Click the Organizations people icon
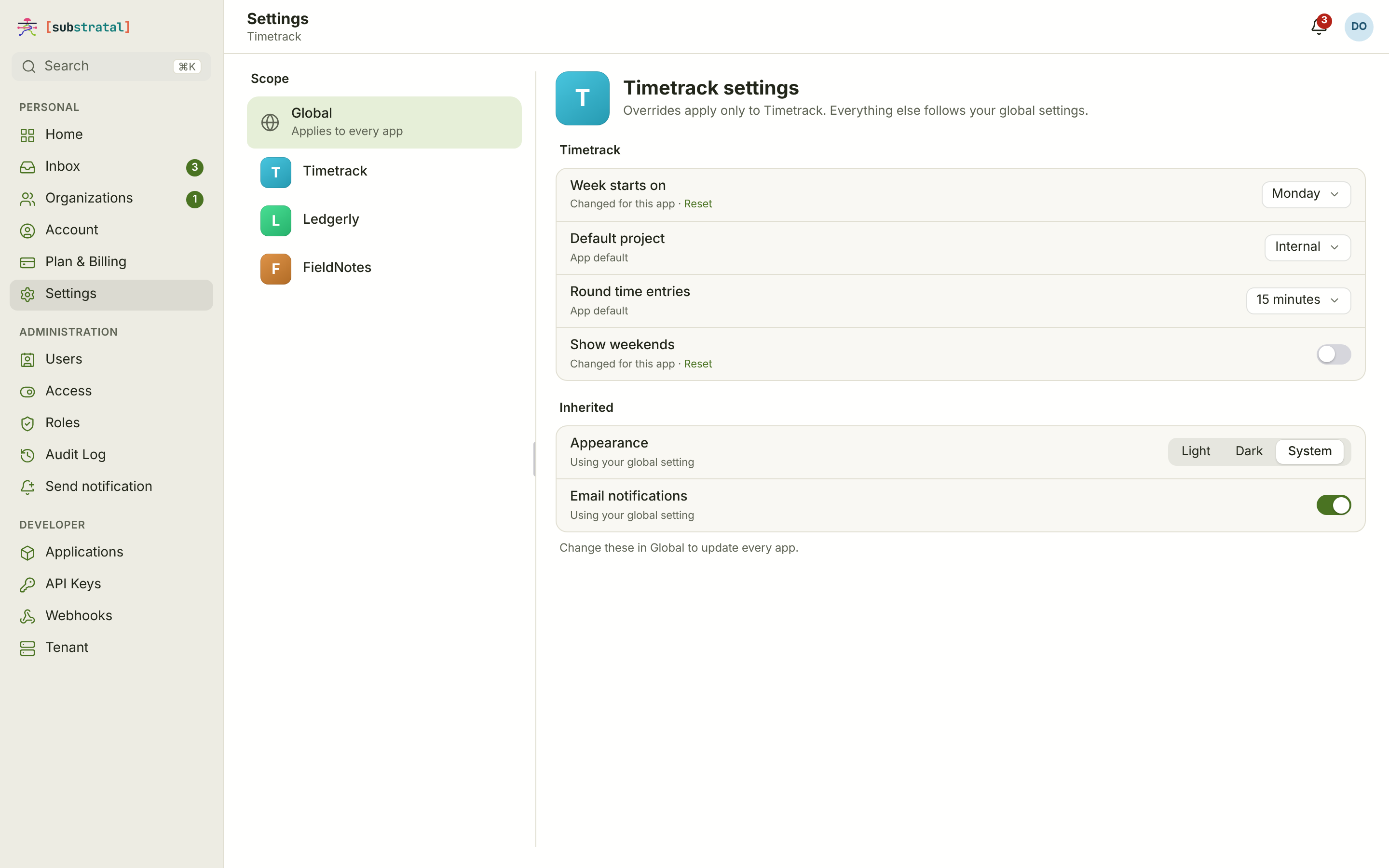 coord(27,199)
